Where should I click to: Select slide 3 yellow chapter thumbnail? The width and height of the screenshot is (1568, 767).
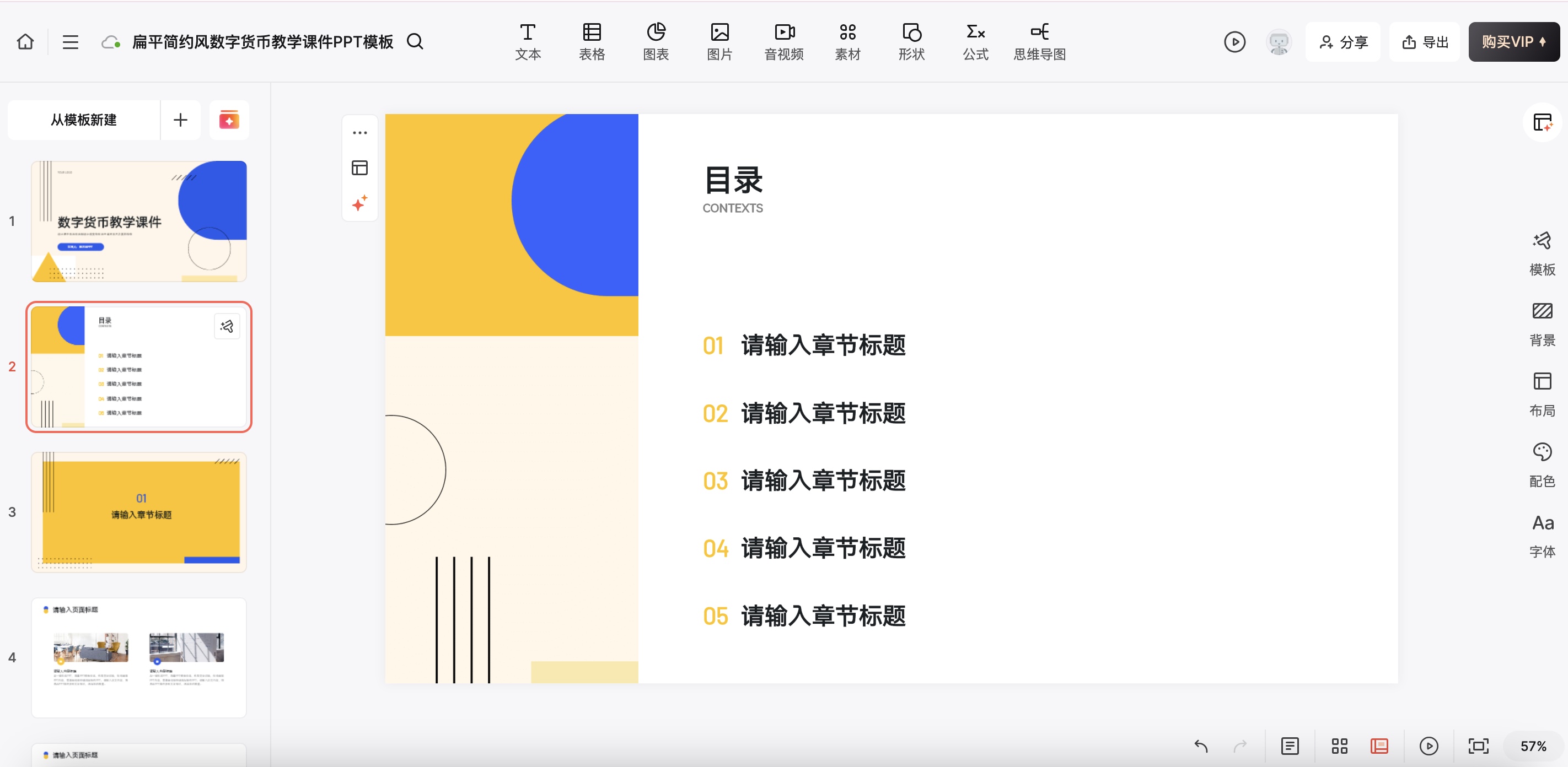click(139, 512)
